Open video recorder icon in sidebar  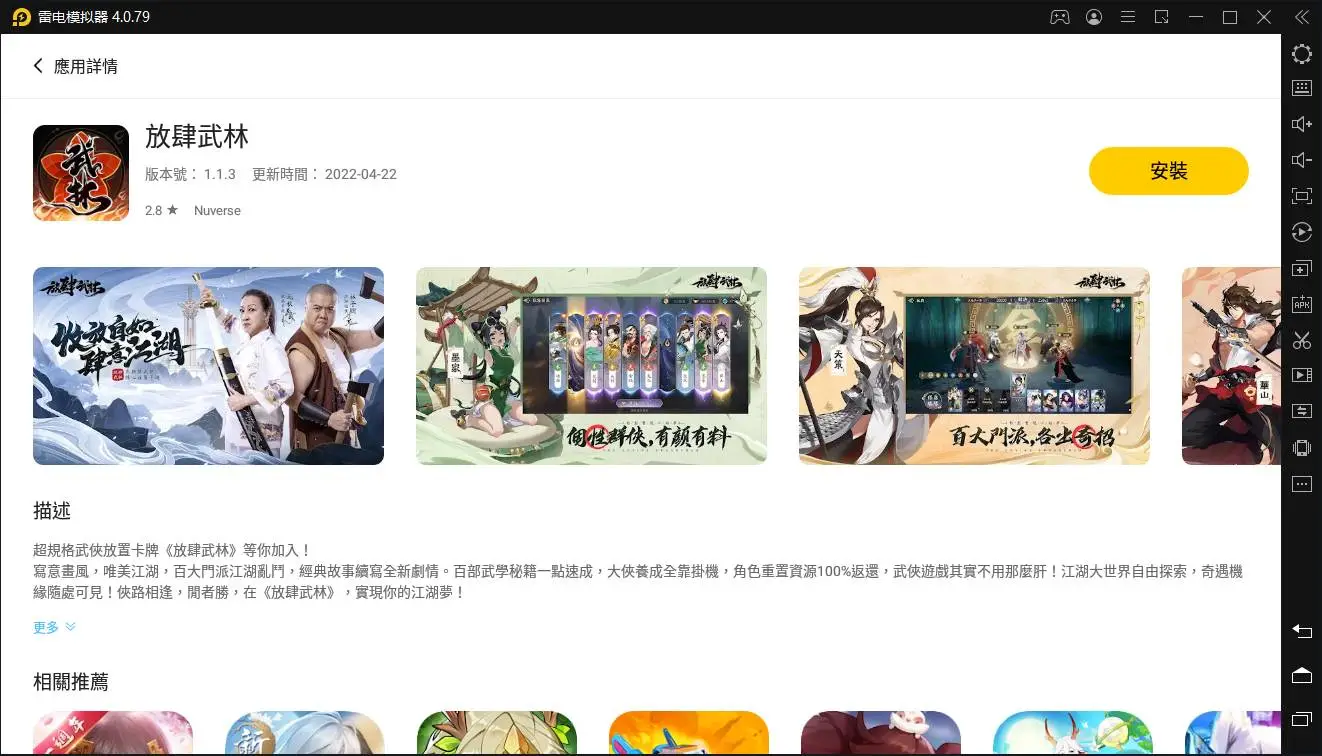pyautogui.click(x=1301, y=376)
